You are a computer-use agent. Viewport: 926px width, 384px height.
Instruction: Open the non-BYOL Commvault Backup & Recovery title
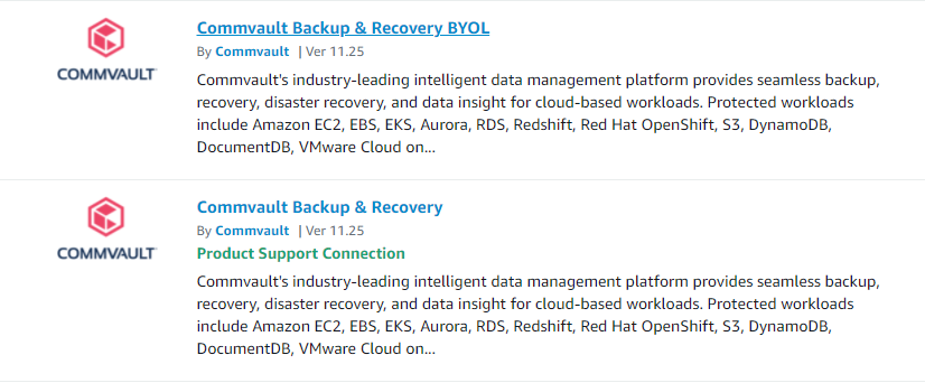[319, 207]
